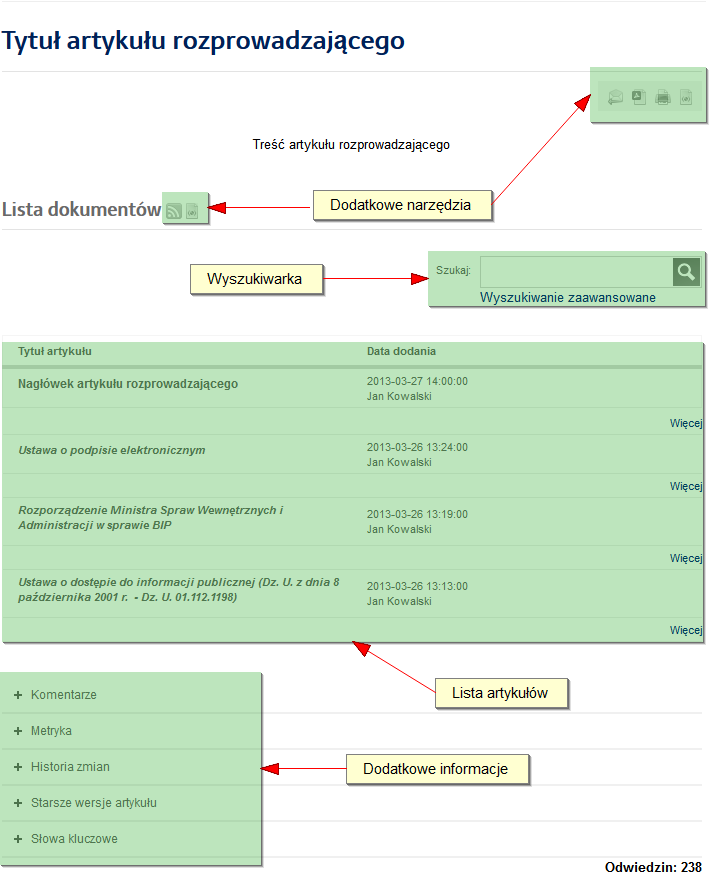Click the Lista dokumentów heading
This screenshot has width=709, height=881.
point(81,210)
